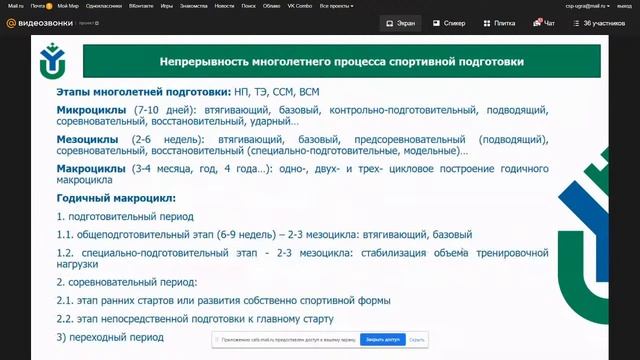Open the Mail.ru link
640x360 pixels.
16,6
